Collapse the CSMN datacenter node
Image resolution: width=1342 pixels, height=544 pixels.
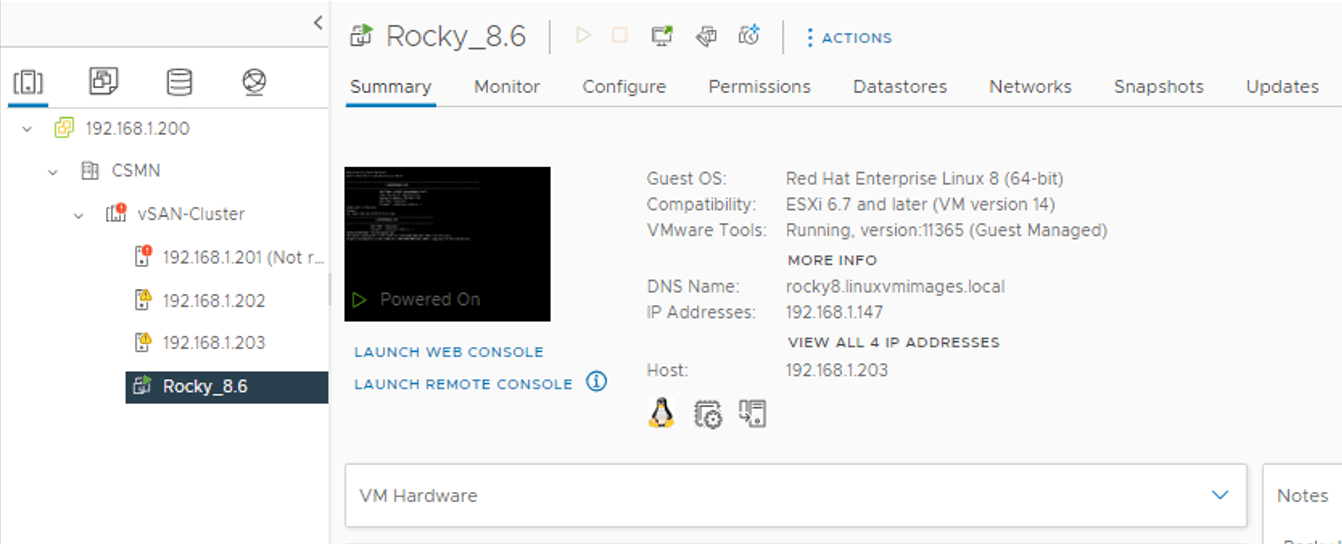click(53, 172)
